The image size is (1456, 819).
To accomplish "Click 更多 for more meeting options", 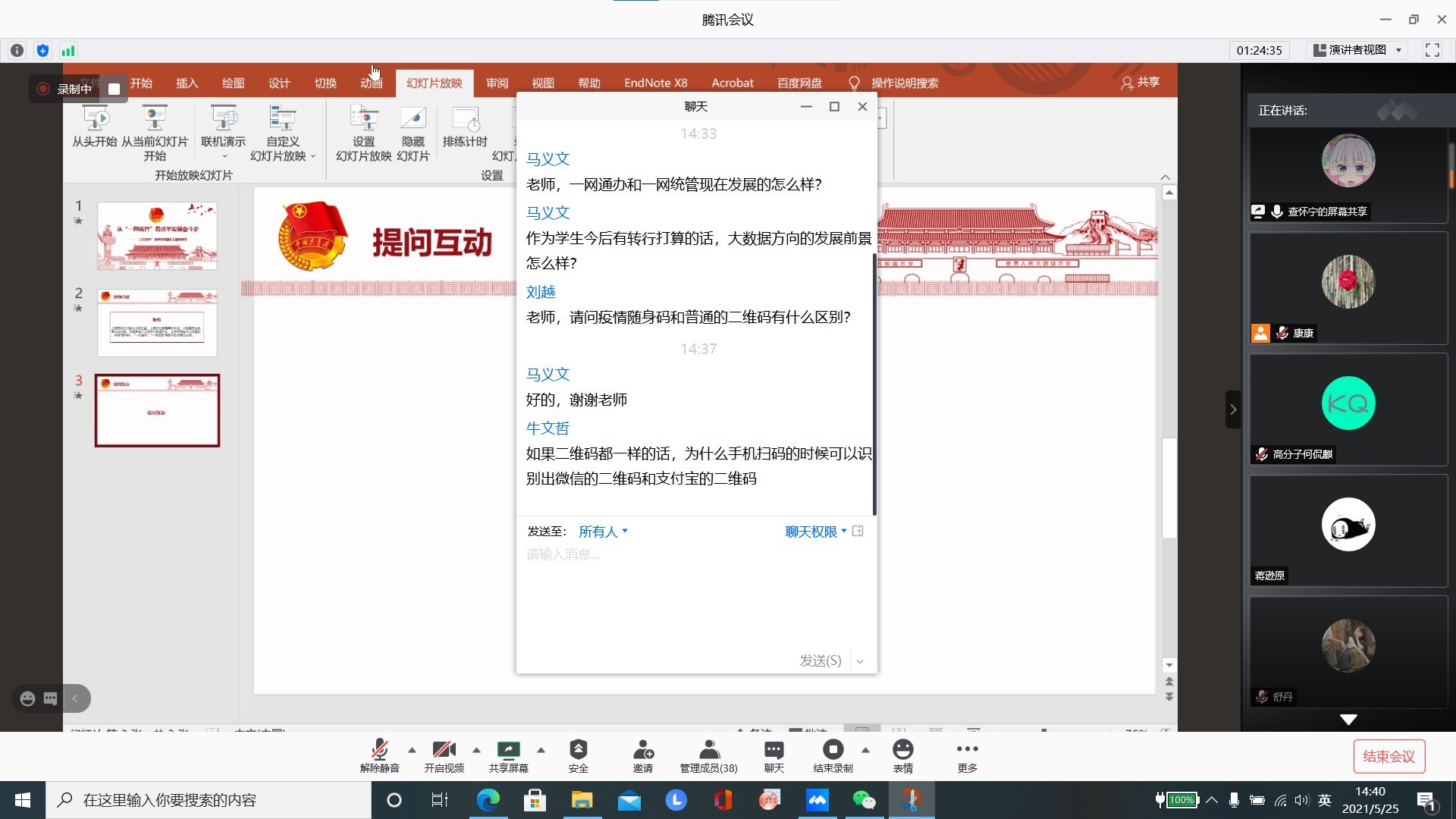I will coord(967,756).
